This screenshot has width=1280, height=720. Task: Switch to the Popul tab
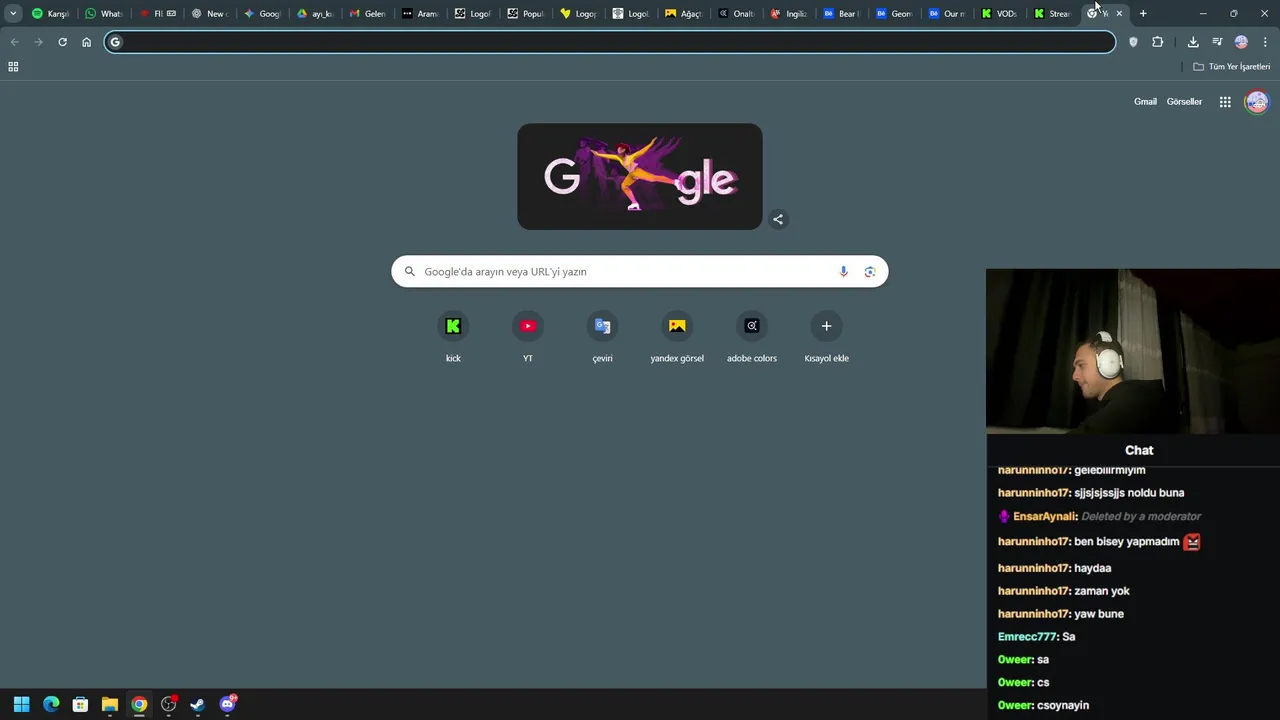(525, 14)
